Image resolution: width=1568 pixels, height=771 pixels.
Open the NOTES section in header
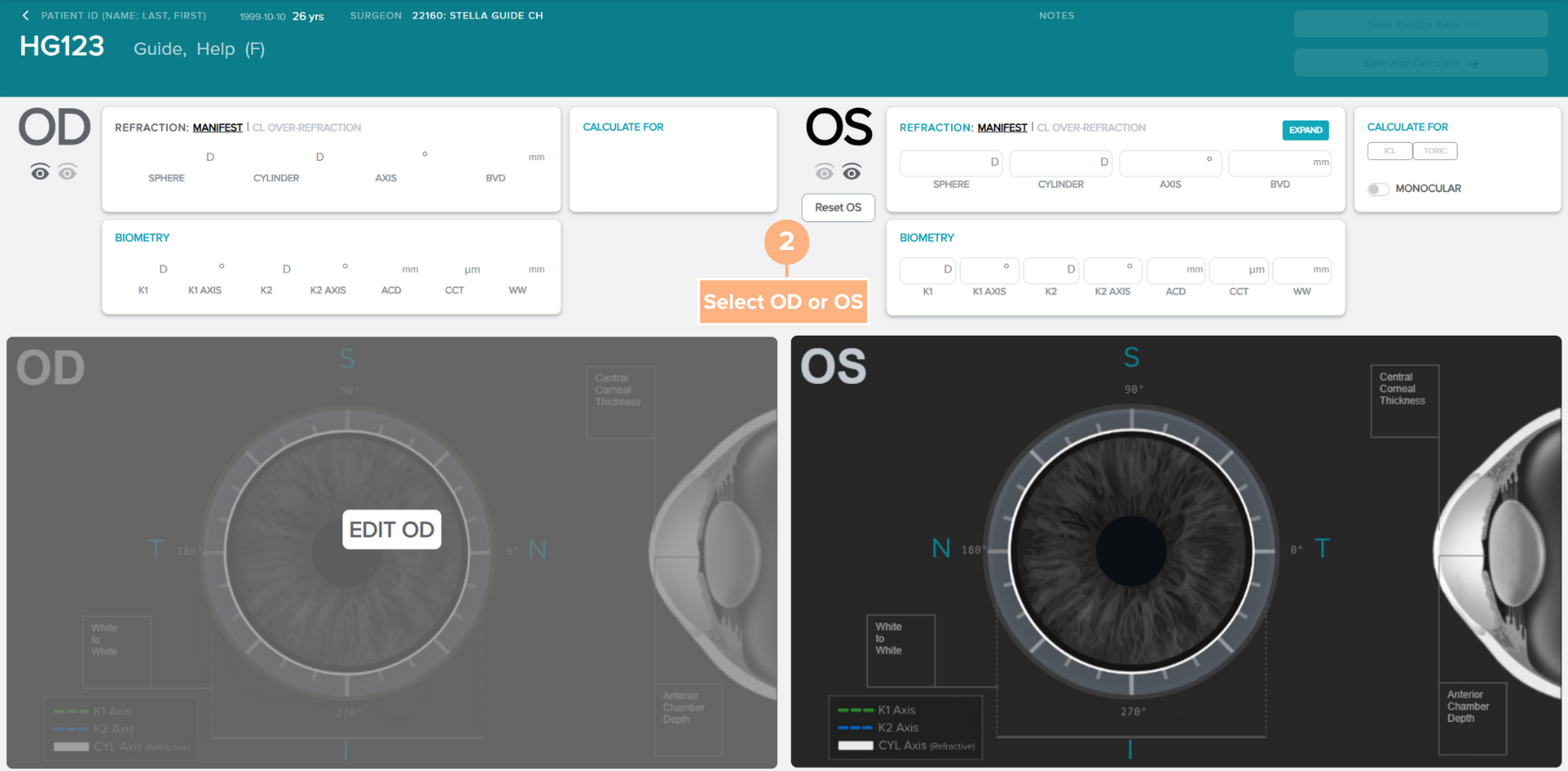click(x=1056, y=16)
